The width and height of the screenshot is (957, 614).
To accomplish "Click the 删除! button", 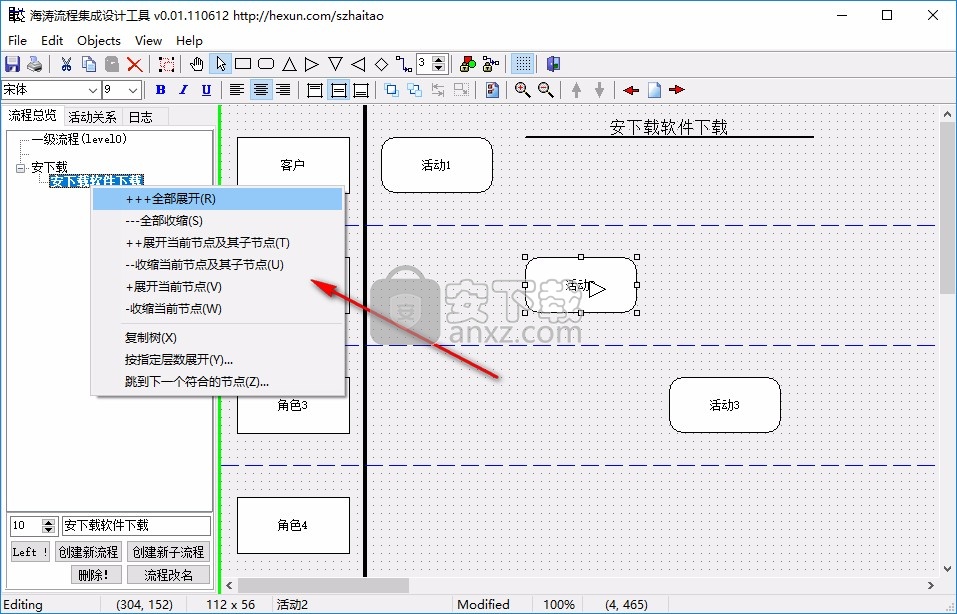I will (96, 575).
